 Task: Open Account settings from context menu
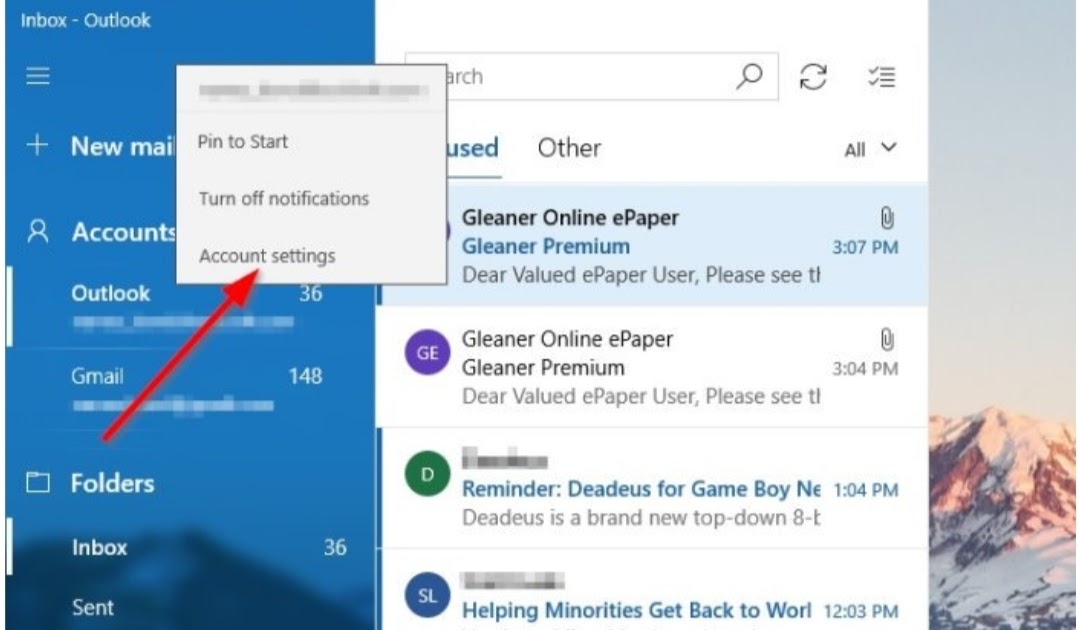[x=267, y=255]
